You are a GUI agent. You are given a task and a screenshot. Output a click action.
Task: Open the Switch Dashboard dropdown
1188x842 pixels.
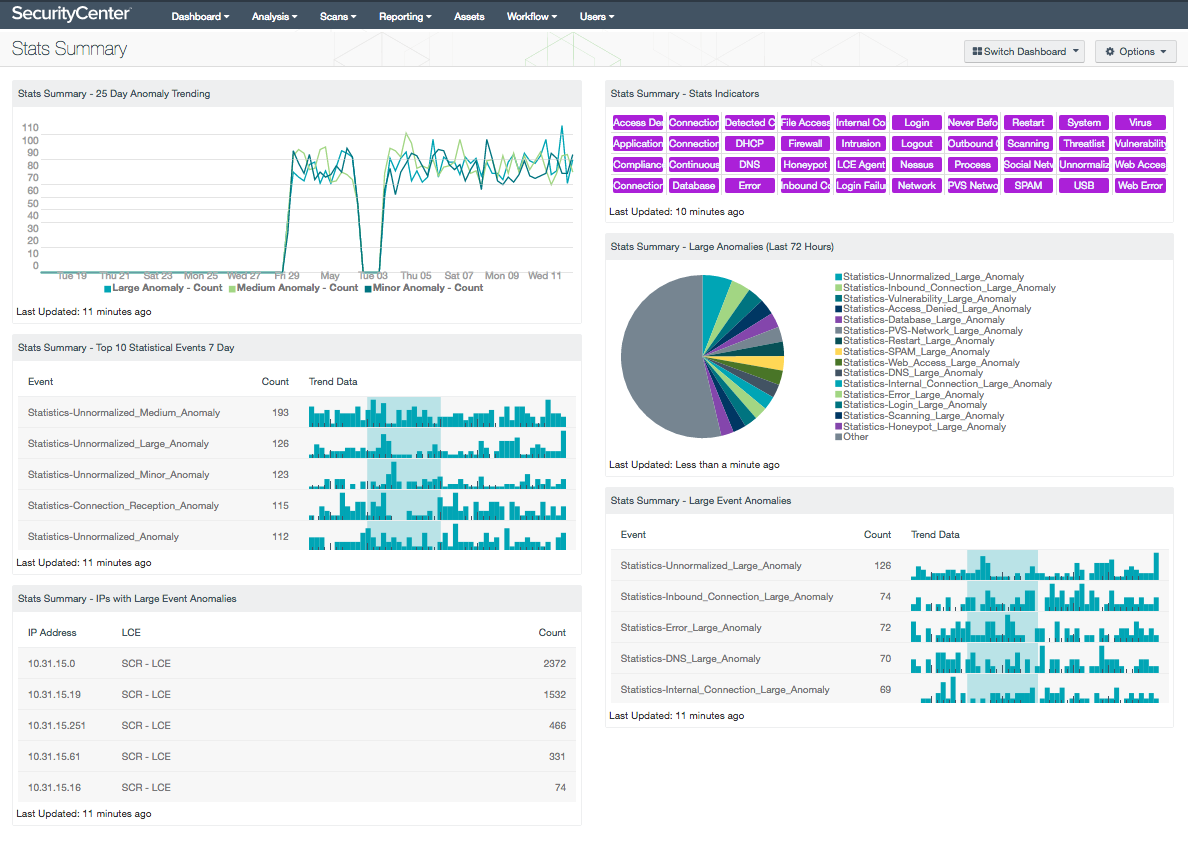point(1024,52)
